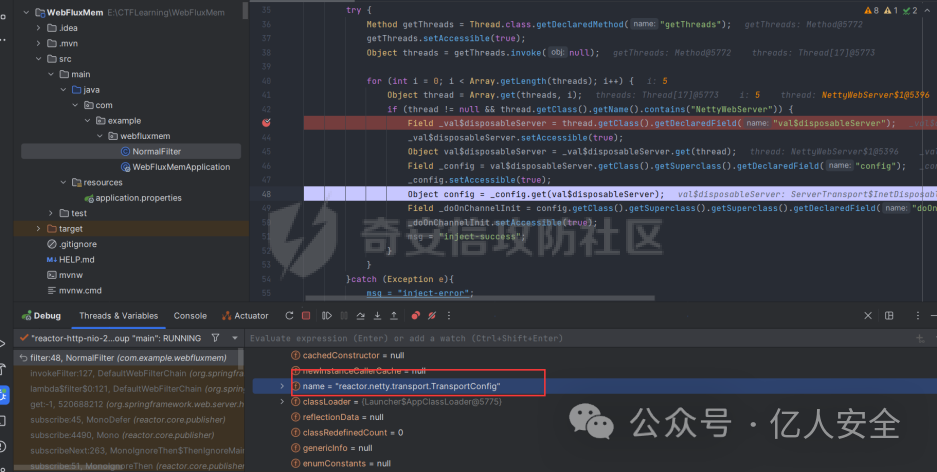Screen dimensions: 937x472
Task: Collapse the WebFluxMem project root
Action: coord(26,12)
